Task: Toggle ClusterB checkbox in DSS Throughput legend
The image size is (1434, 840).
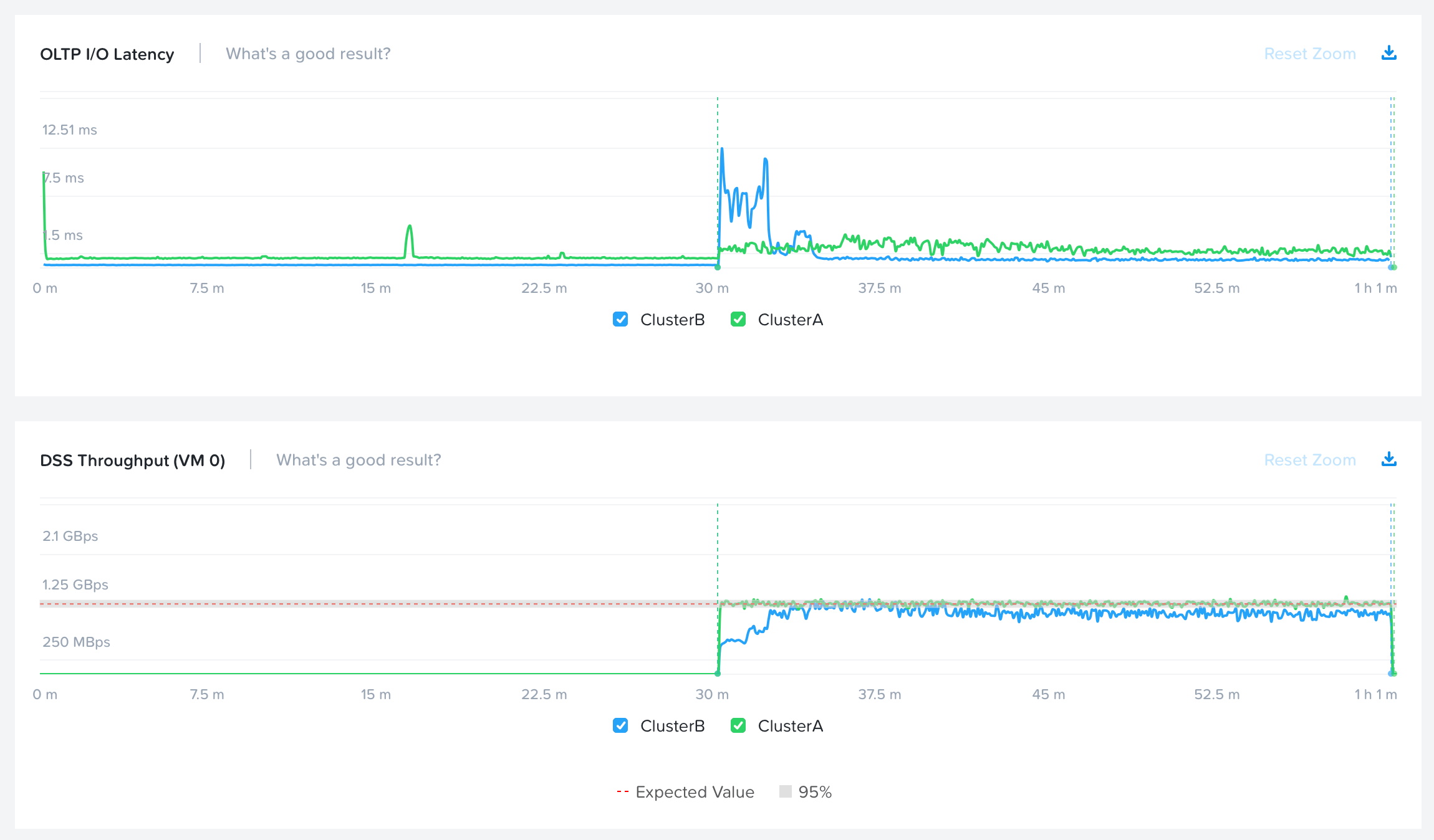Action: pyautogui.click(x=620, y=726)
